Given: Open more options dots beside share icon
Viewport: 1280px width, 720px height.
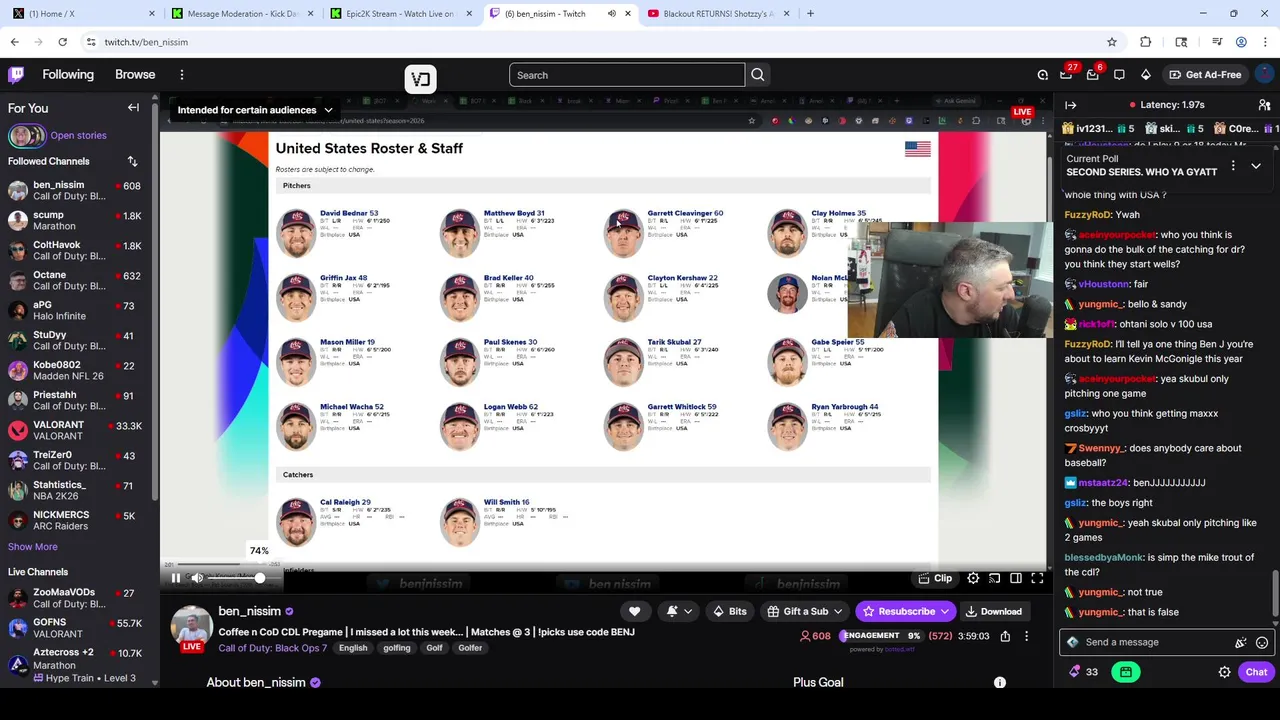Looking at the screenshot, I should coord(1026,636).
